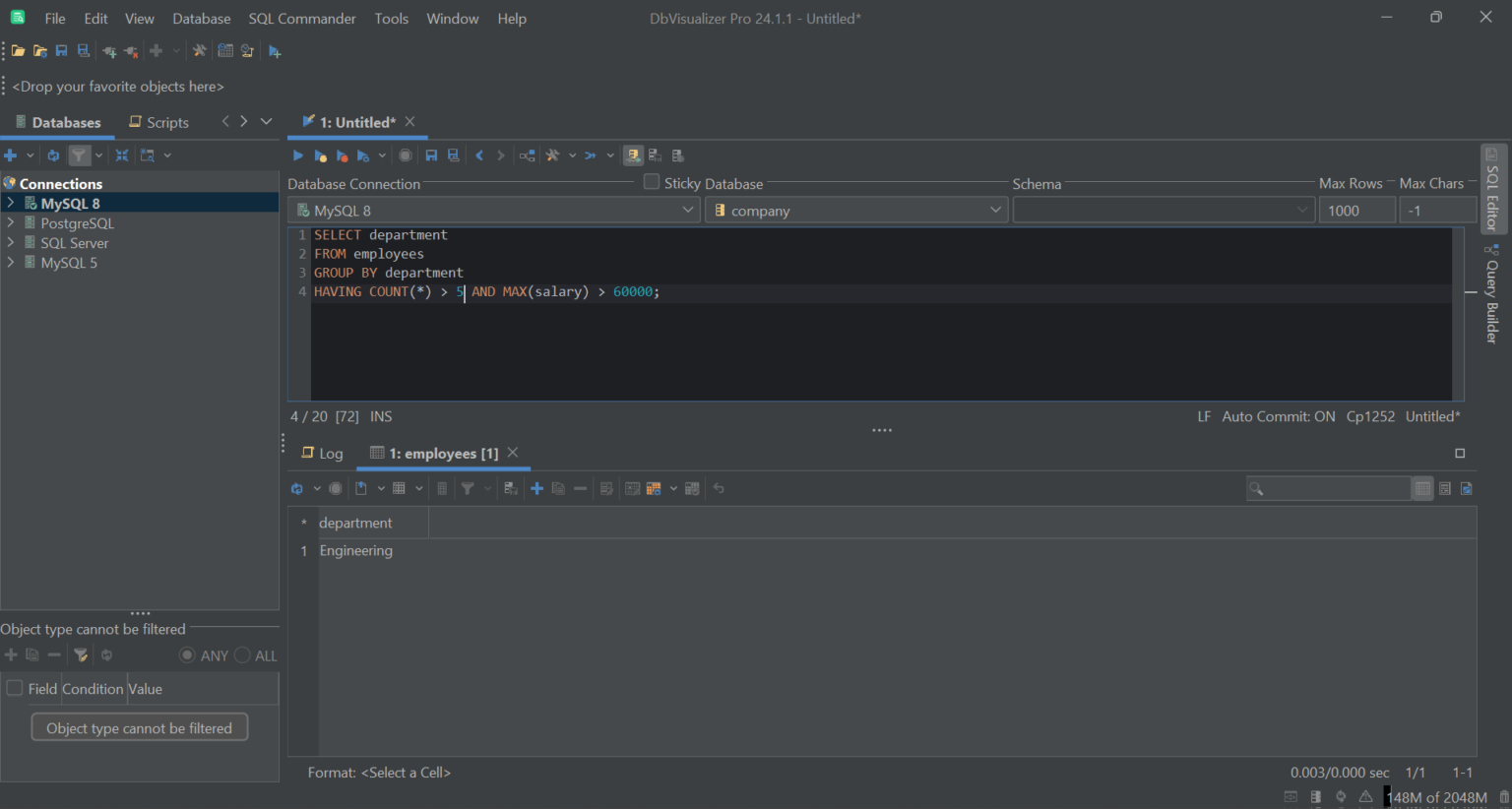Reload the result set data
Image resolution: width=1512 pixels, height=809 pixels.
(x=296, y=488)
